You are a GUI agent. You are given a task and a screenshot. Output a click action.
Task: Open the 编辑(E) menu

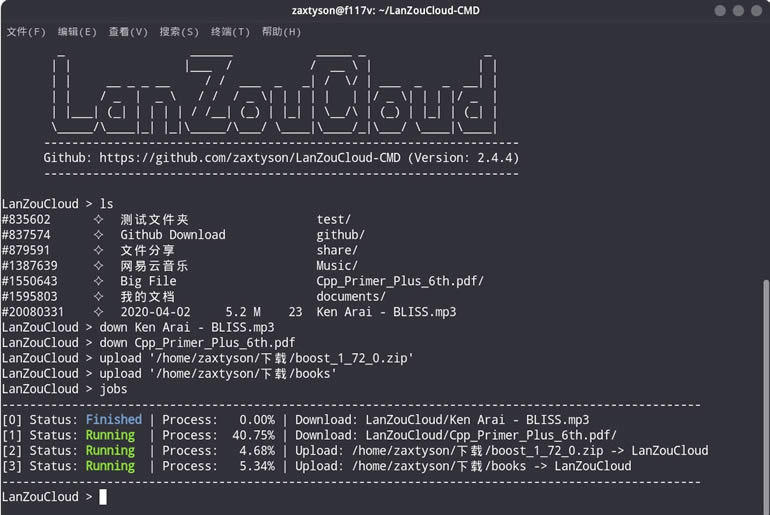click(x=77, y=32)
